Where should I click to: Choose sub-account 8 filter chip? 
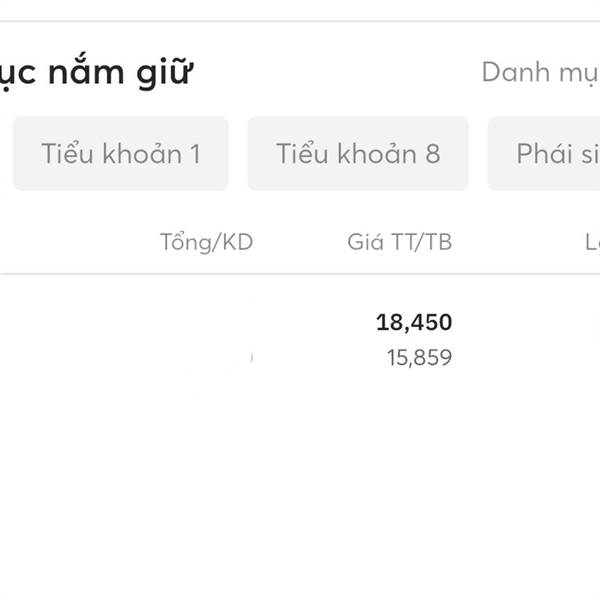(x=357, y=153)
